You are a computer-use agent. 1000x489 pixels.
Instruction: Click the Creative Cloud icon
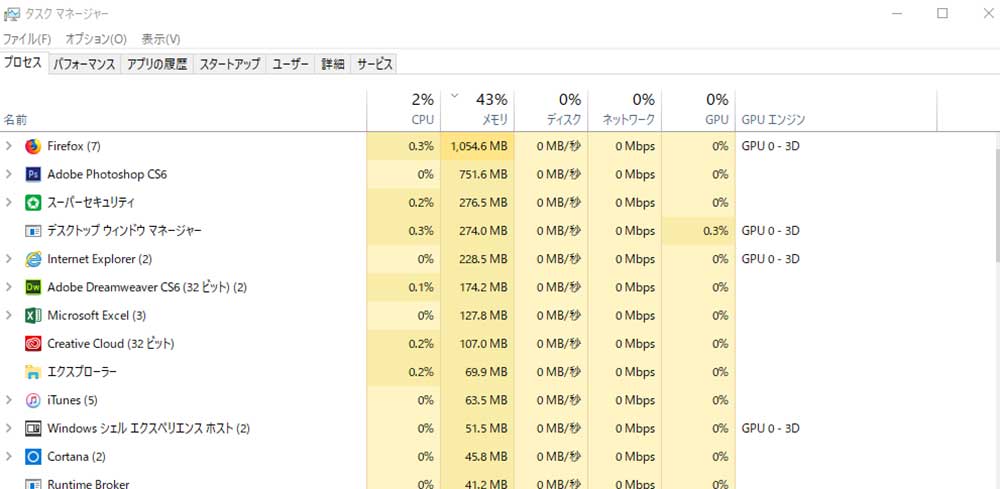click(33, 344)
